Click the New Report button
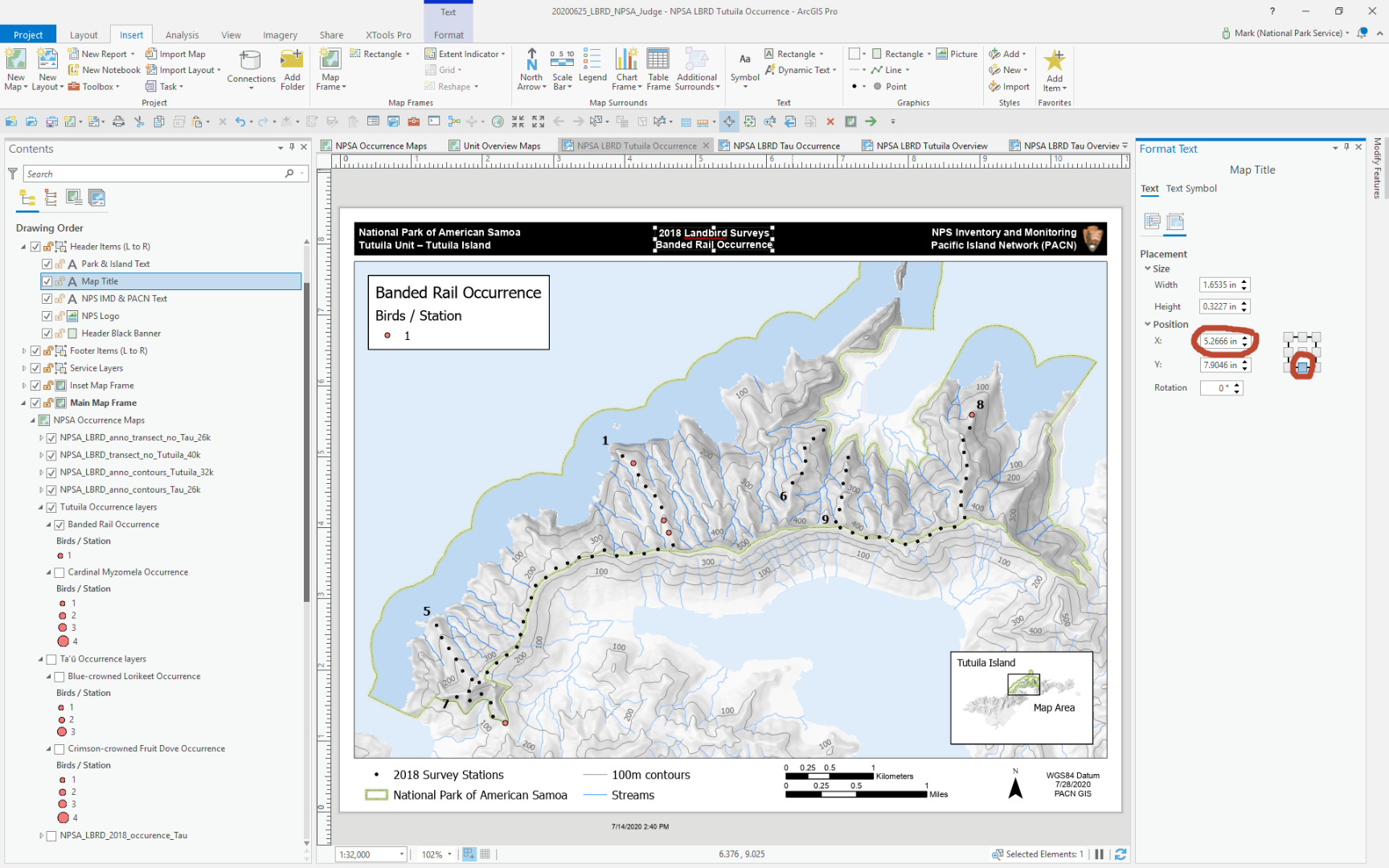Image resolution: width=1389 pixels, height=868 pixels. point(102,54)
